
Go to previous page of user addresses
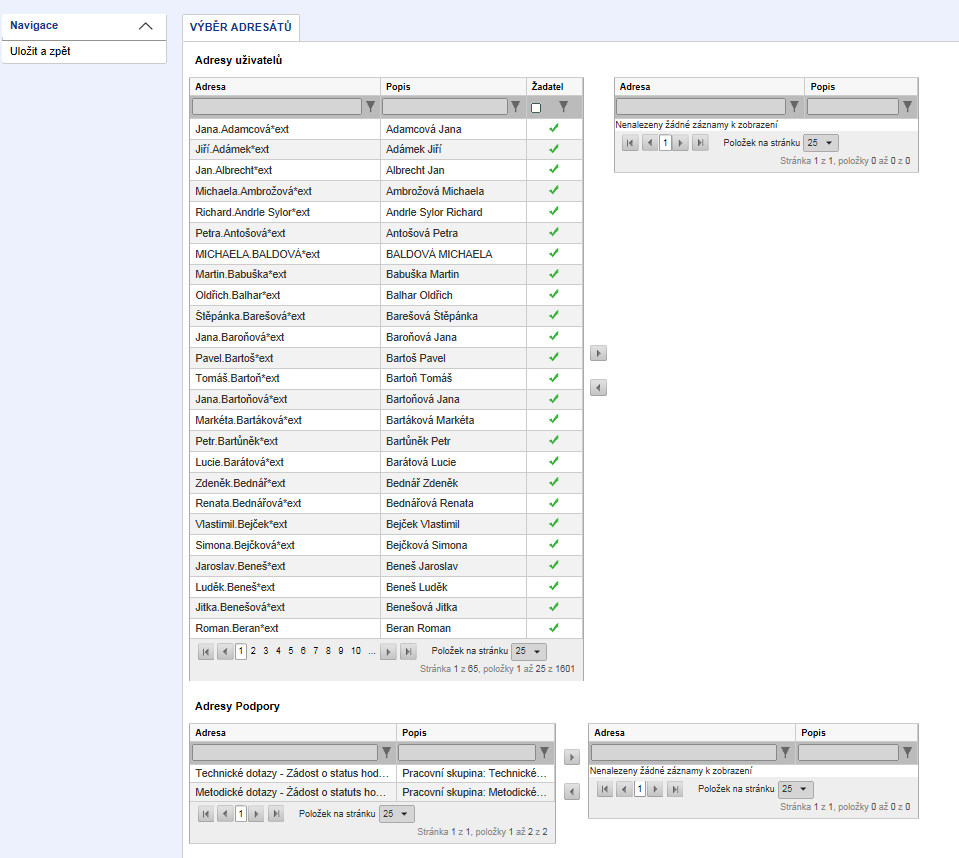(x=224, y=652)
